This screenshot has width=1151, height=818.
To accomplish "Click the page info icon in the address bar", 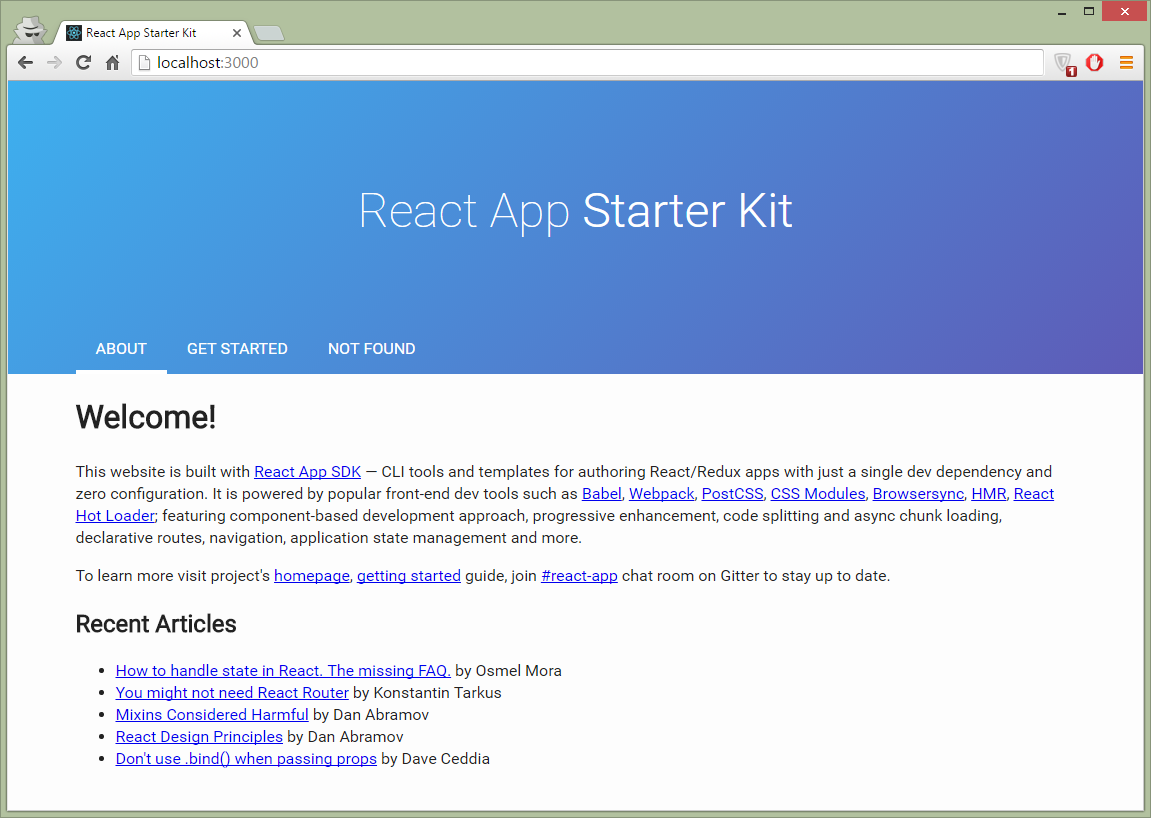I will pyautogui.click(x=144, y=62).
